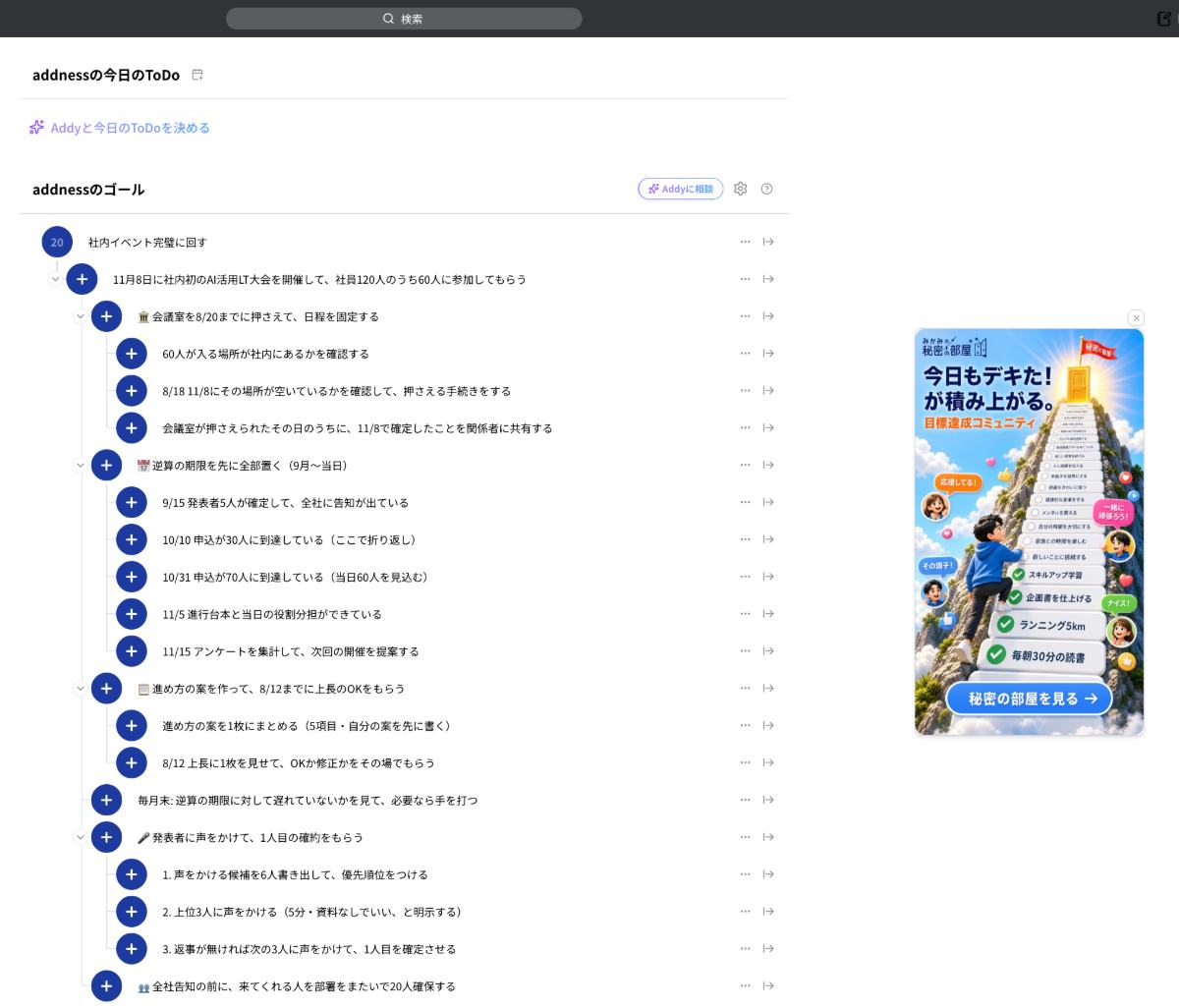Select 社内イベント完璧に回す goal title
This screenshot has width=1179, height=1008.
[147, 243]
